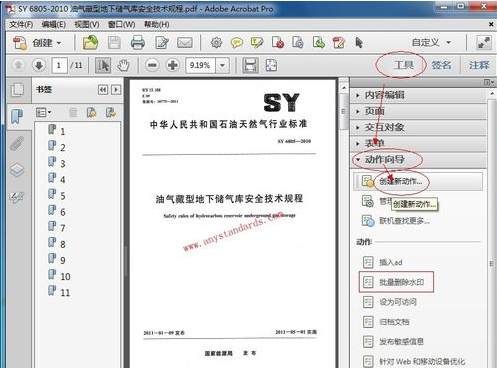Run the 批量删除水印 action

click(393, 282)
